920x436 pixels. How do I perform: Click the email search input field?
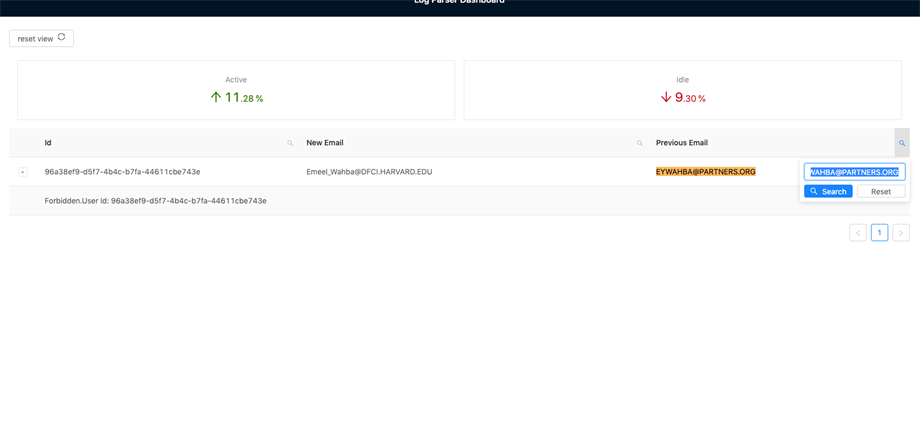854,172
